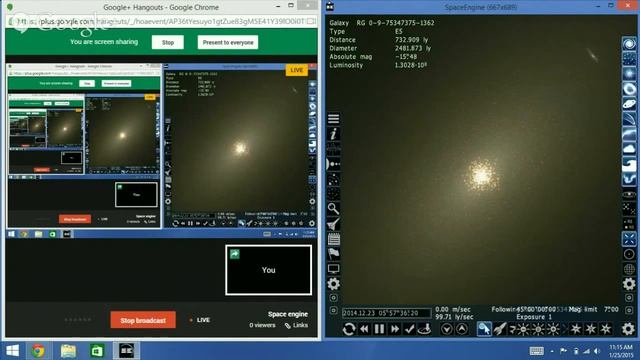Pin the left toolbar with small square button
640x360 pixels.
pos(333,298)
